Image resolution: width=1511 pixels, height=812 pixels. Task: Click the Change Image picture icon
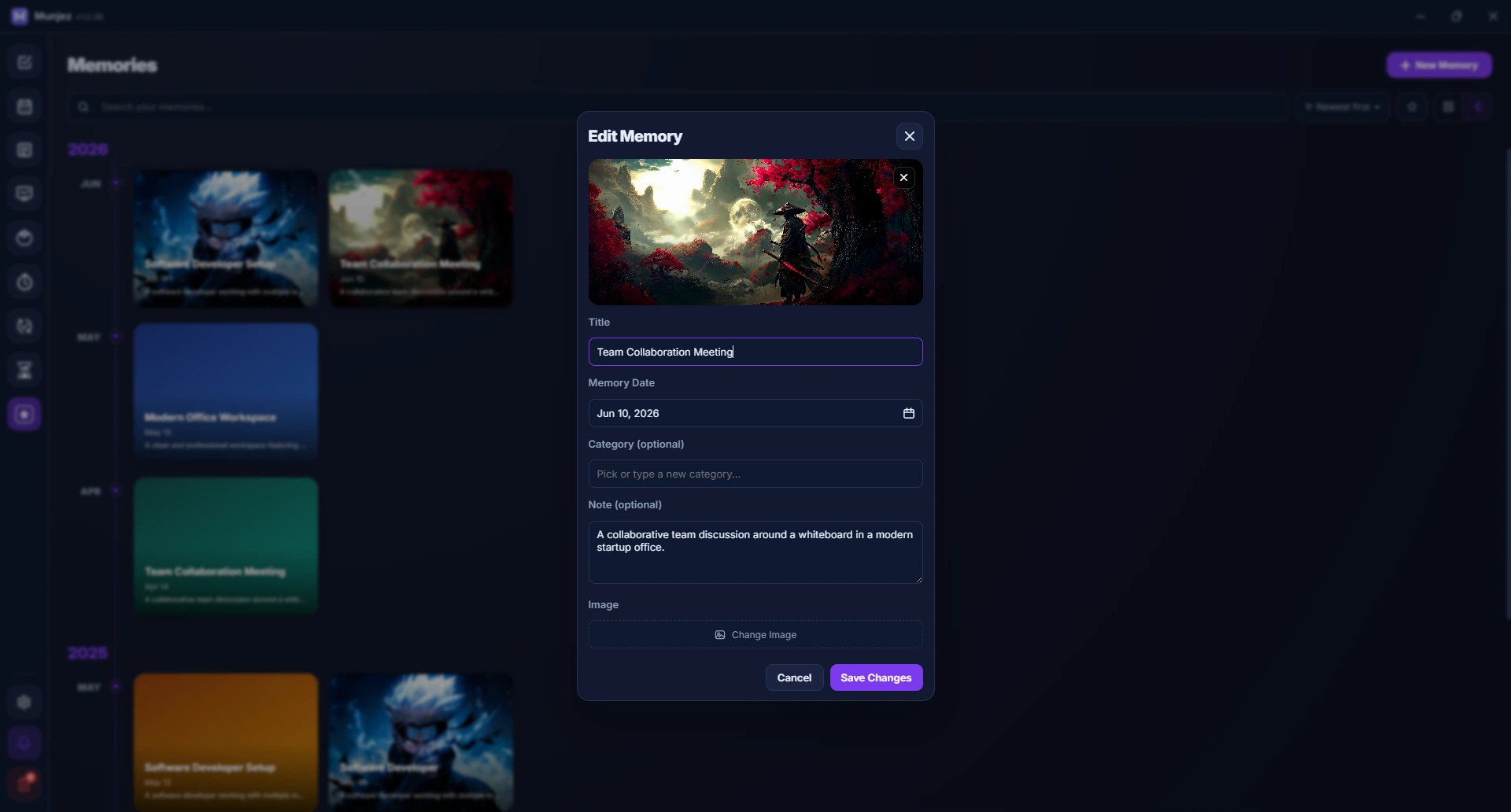coord(719,635)
